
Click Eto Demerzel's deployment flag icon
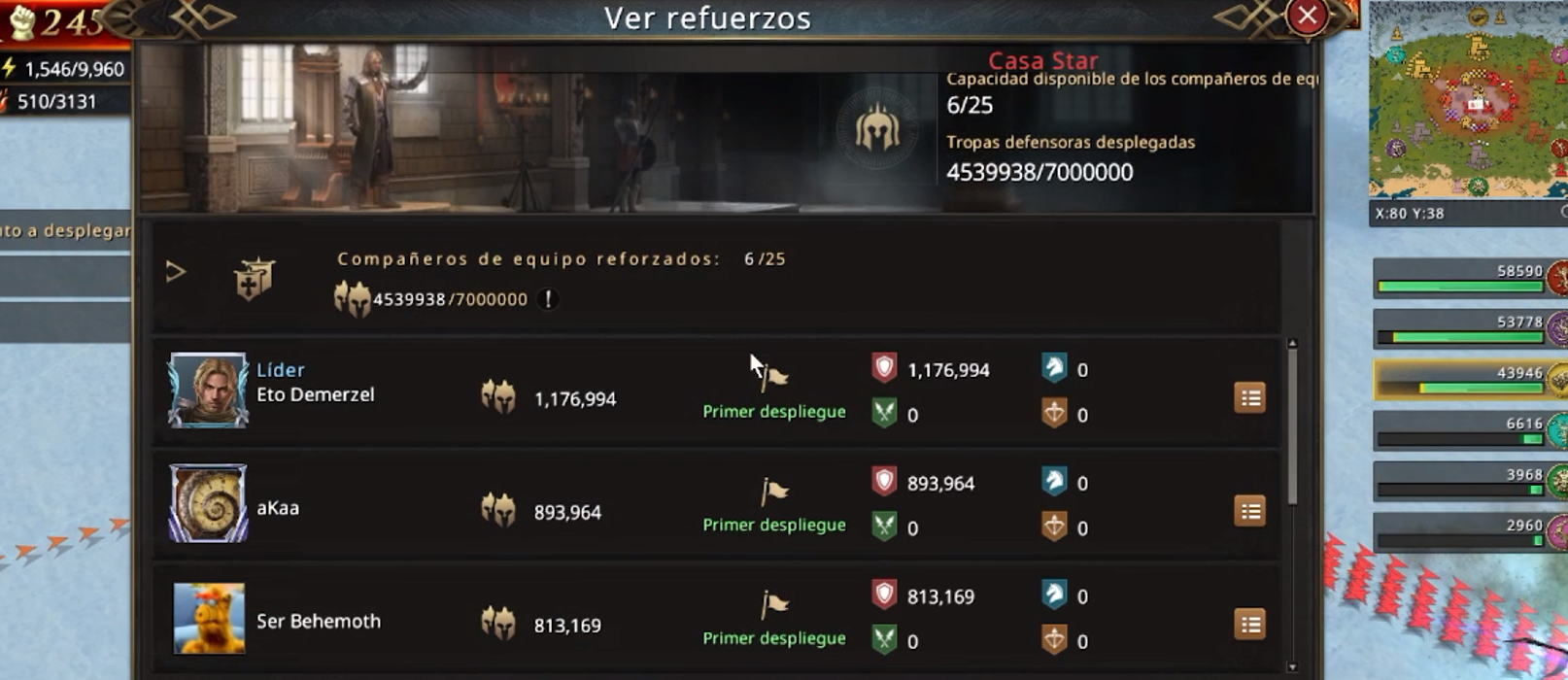(x=774, y=377)
